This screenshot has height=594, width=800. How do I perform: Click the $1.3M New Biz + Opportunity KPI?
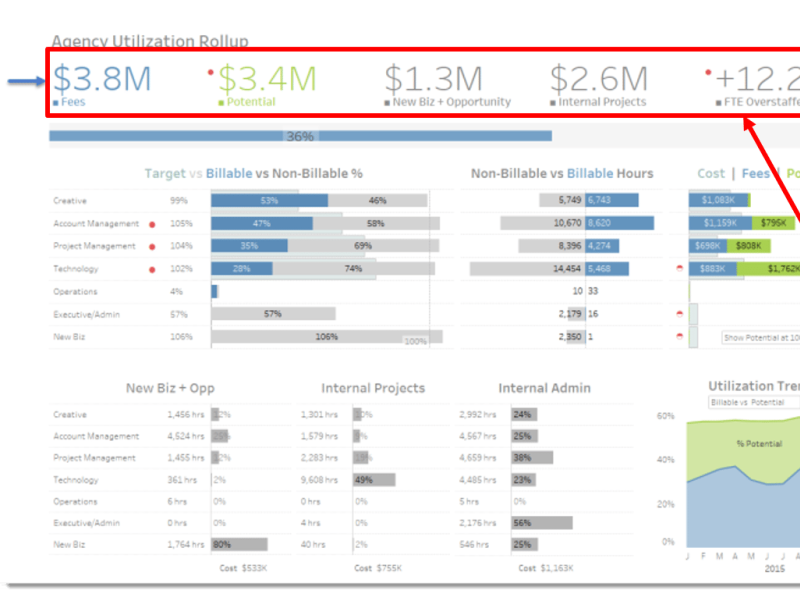pyautogui.click(x=432, y=78)
